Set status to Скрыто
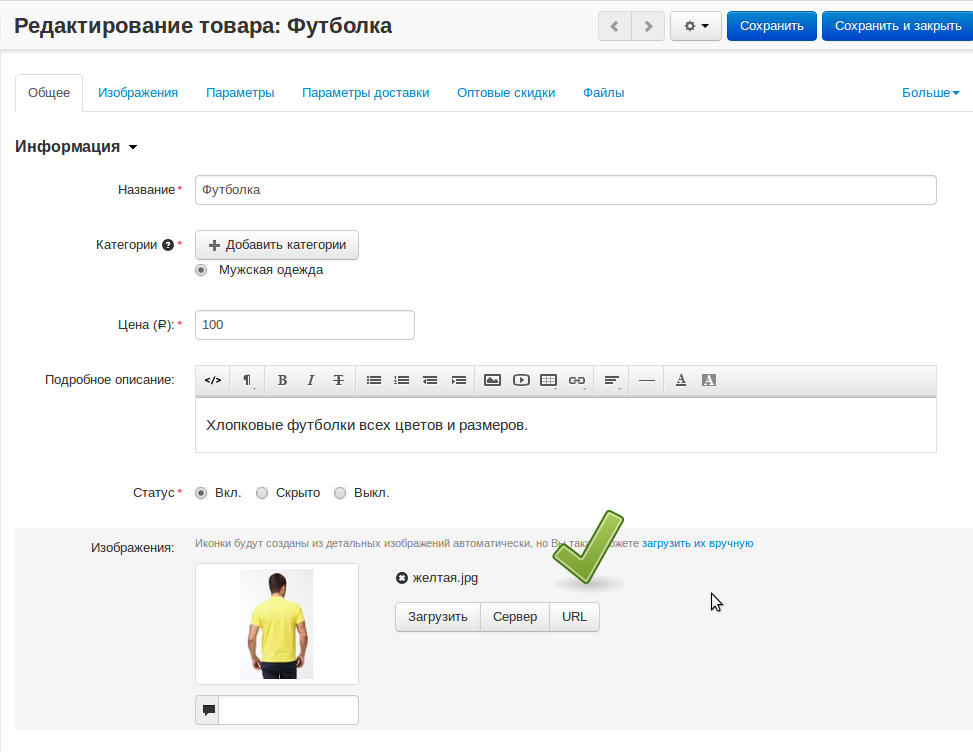 [x=262, y=493]
